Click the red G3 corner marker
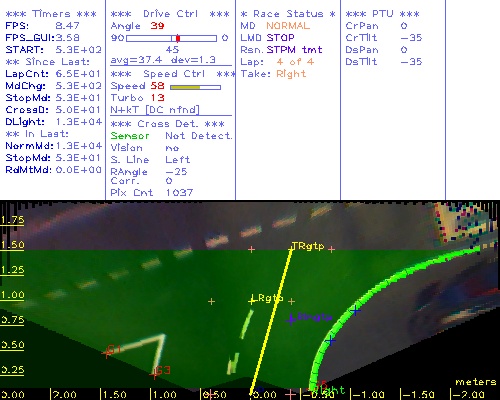This screenshot has height=400, width=500. (154, 375)
